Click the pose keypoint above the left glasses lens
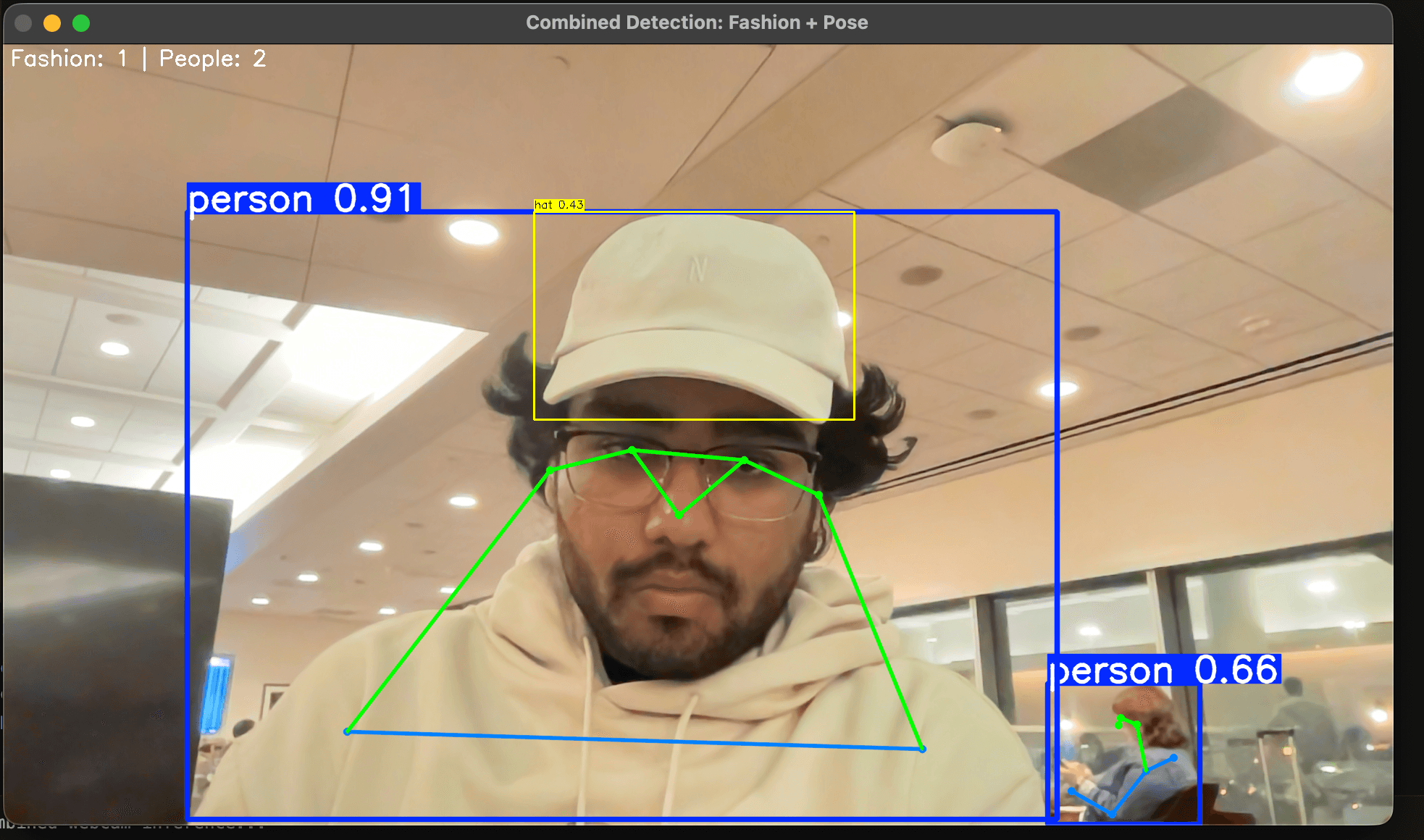 (632, 450)
